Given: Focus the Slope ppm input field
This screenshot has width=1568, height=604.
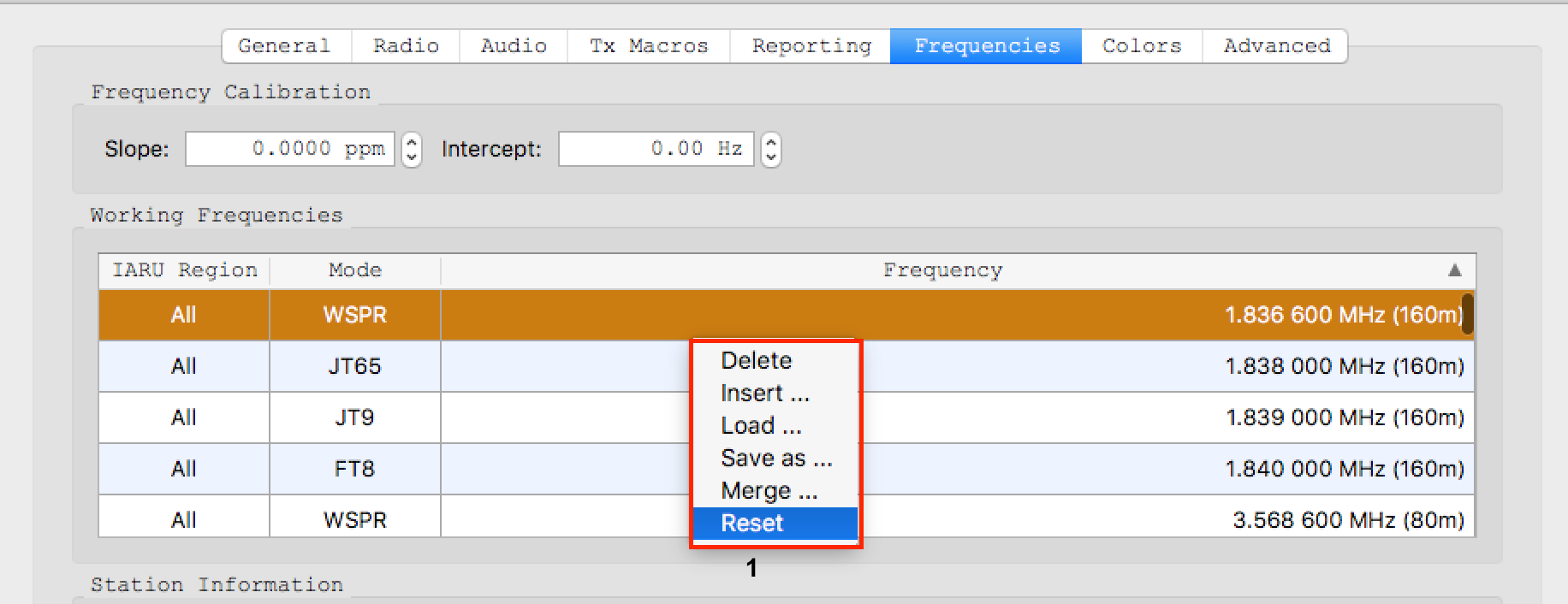Looking at the screenshot, I should click(x=290, y=149).
